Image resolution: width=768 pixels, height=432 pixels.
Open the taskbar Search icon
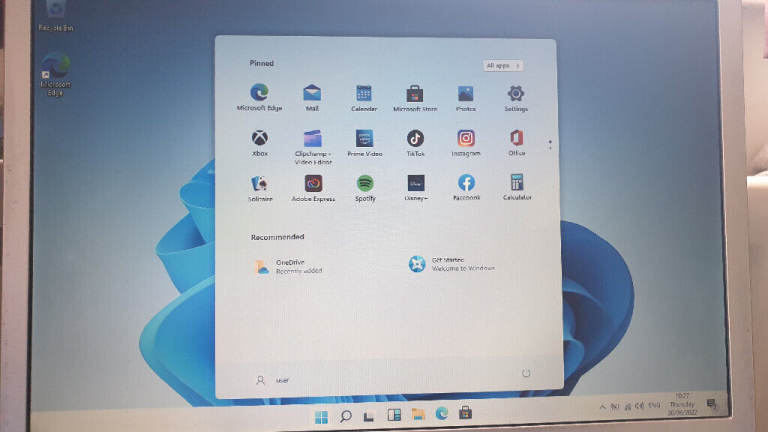tap(345, 415)
